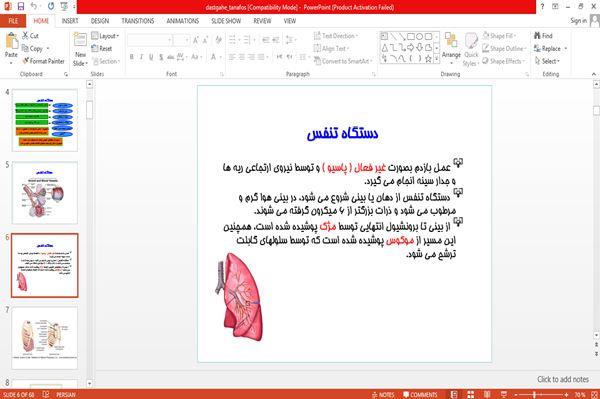
Task: Decrease the font size
Action: pyautogui.click(x=205, y=40)
